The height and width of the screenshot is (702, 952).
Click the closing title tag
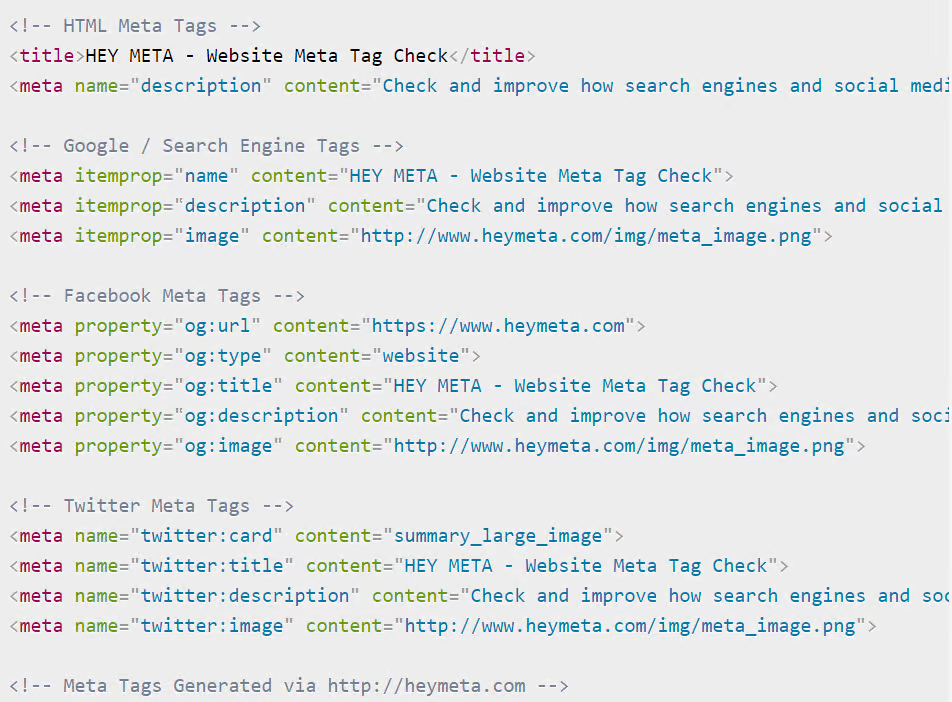point(492,56)
